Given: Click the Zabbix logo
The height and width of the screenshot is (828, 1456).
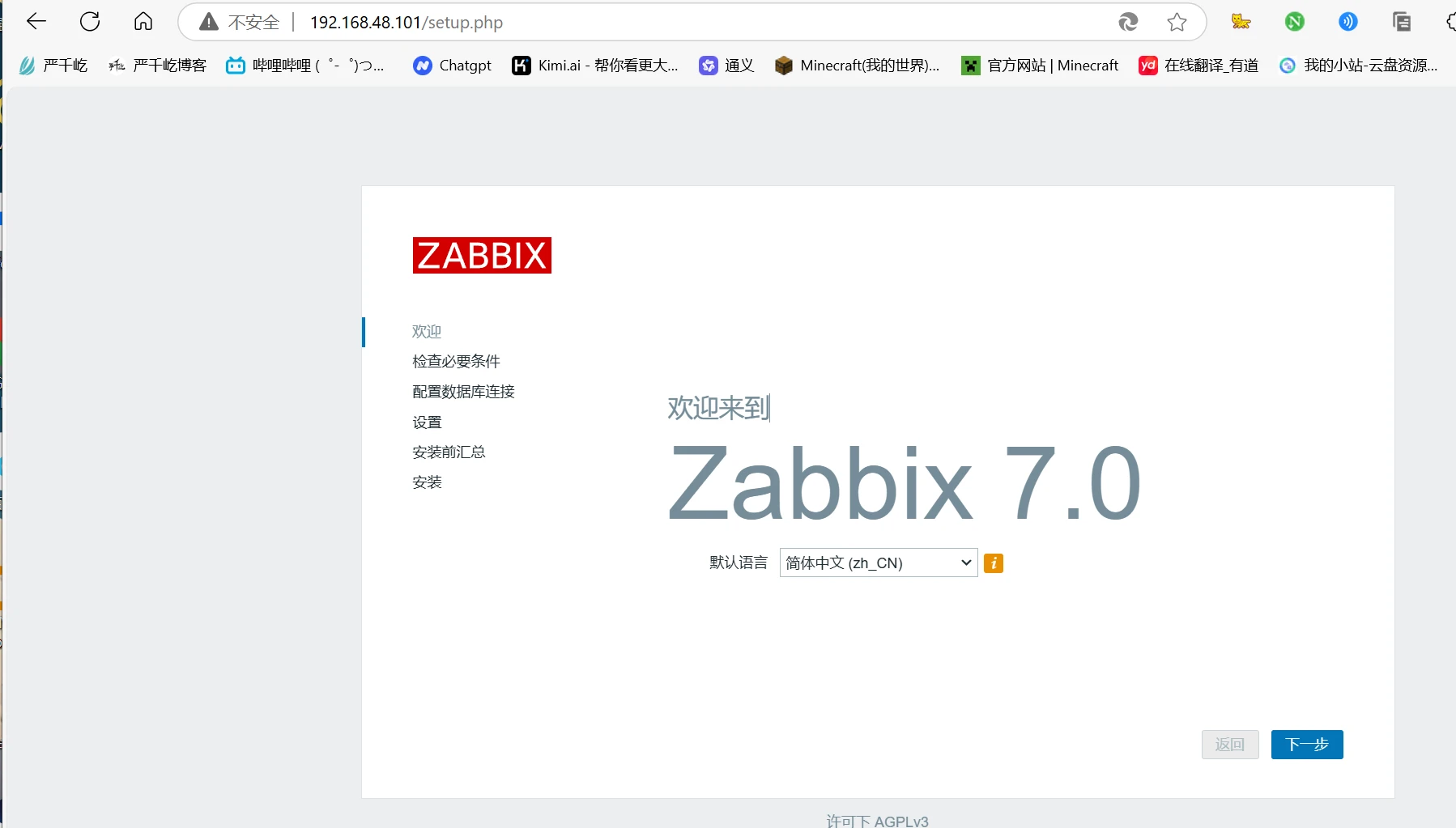Looking at the screenshot, I should [482, 256].
